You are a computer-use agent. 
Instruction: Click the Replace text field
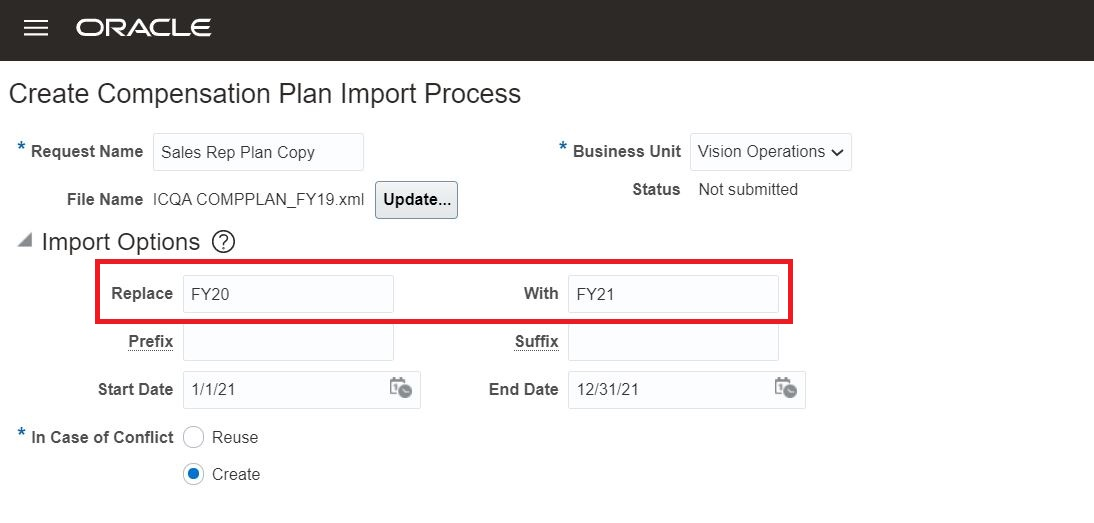[x=288, y=294]
